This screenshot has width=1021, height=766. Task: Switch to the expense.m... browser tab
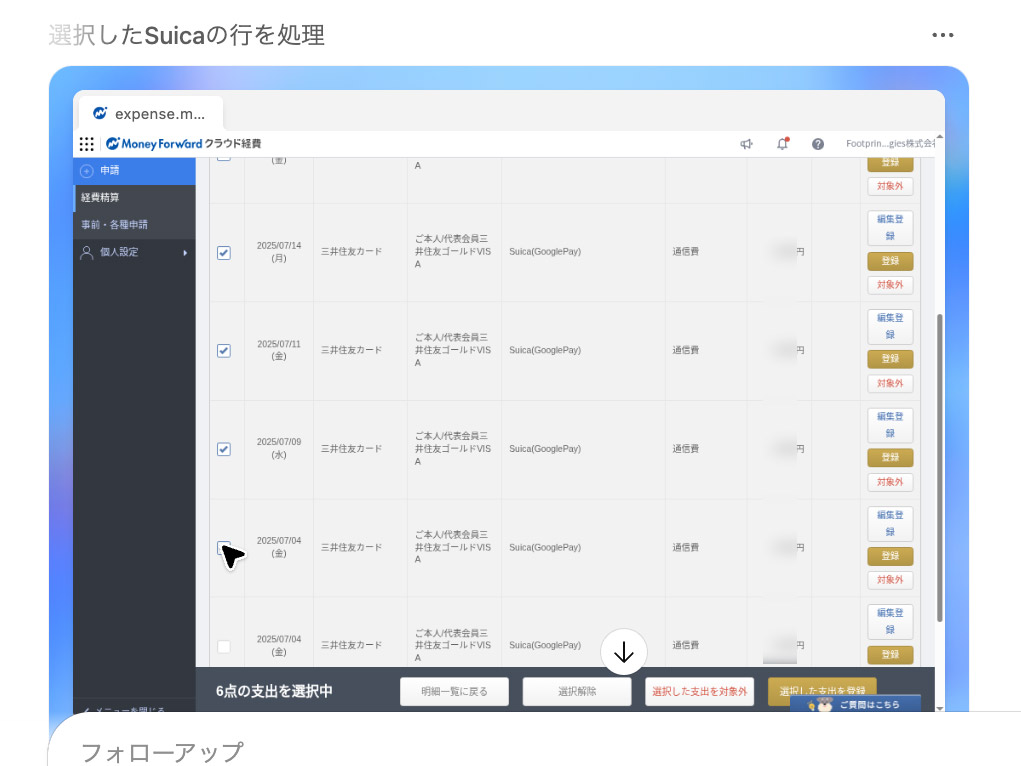click(148, 113)
